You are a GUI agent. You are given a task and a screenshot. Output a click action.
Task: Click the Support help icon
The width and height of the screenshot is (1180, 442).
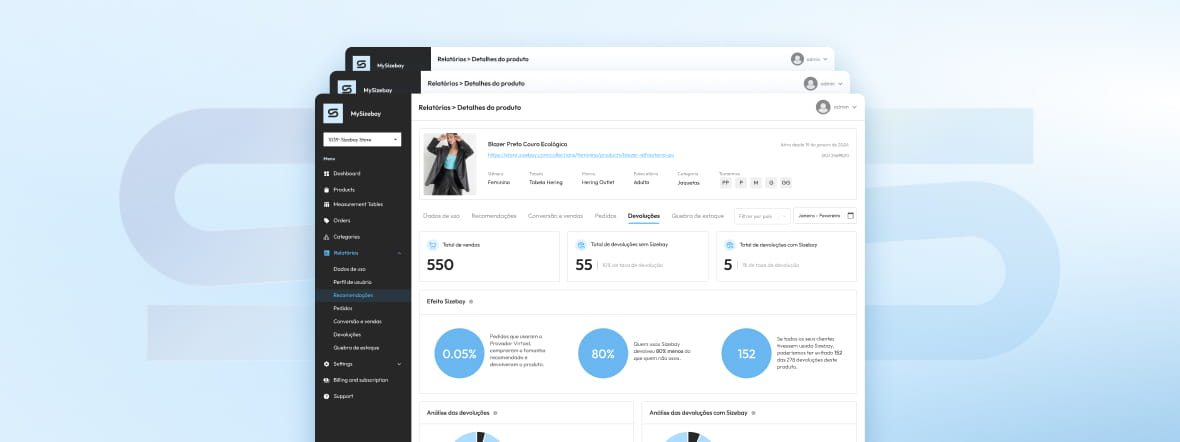[327, 396]
